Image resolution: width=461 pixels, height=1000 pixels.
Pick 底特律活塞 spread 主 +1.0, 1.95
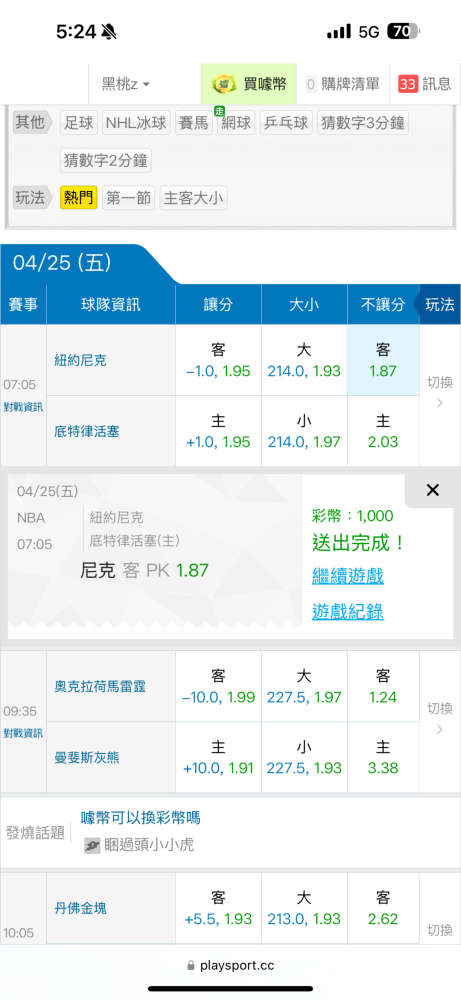point(218,432)
